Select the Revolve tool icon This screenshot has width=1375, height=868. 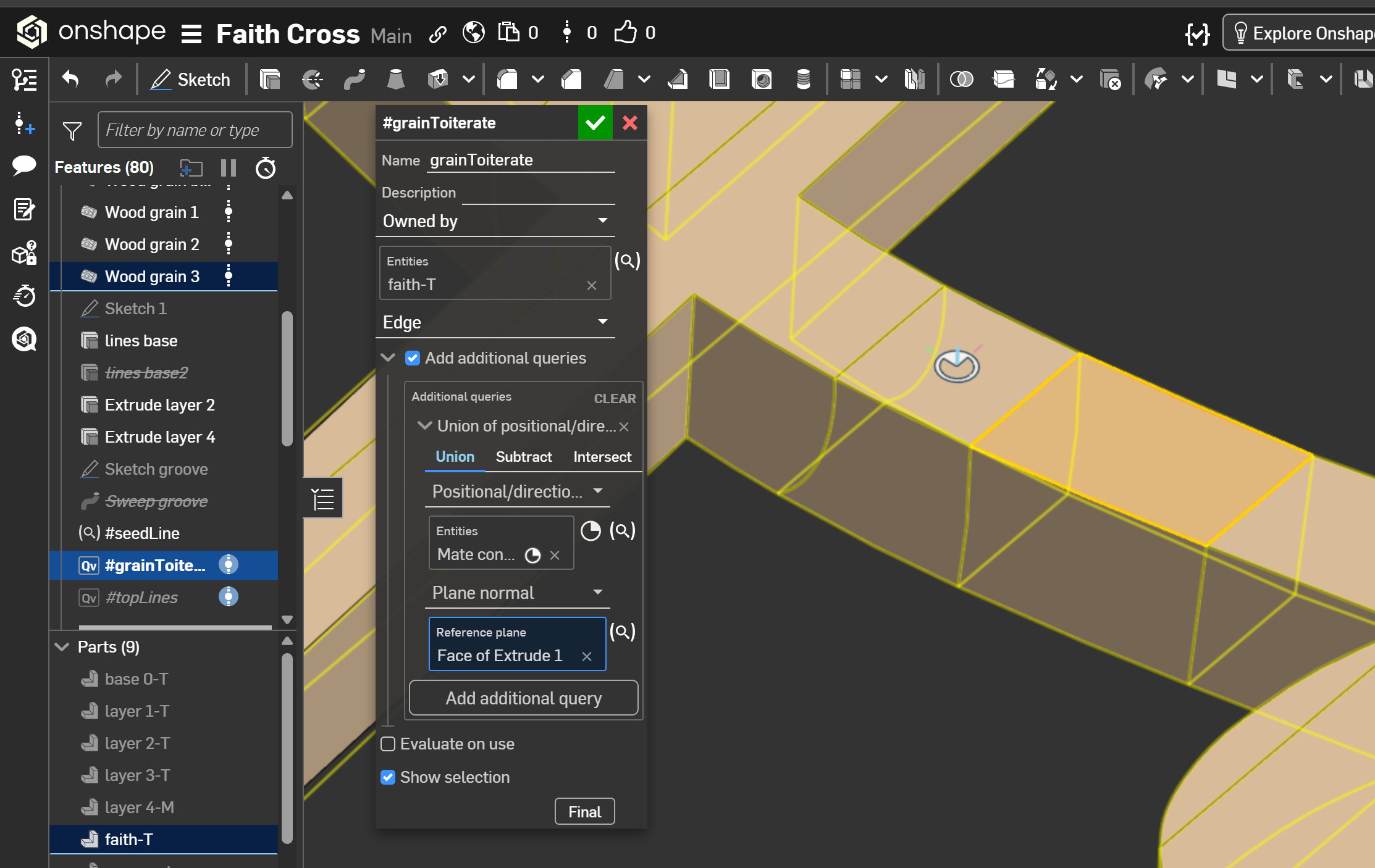[313, 80]
